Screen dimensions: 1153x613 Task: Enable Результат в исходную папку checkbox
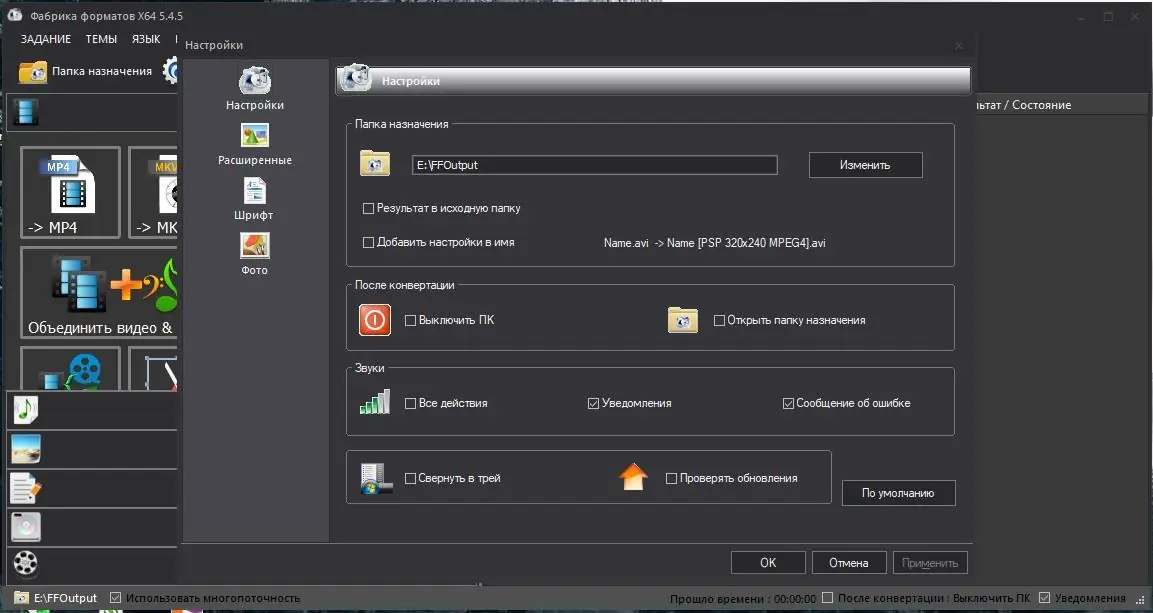[368, 209]
